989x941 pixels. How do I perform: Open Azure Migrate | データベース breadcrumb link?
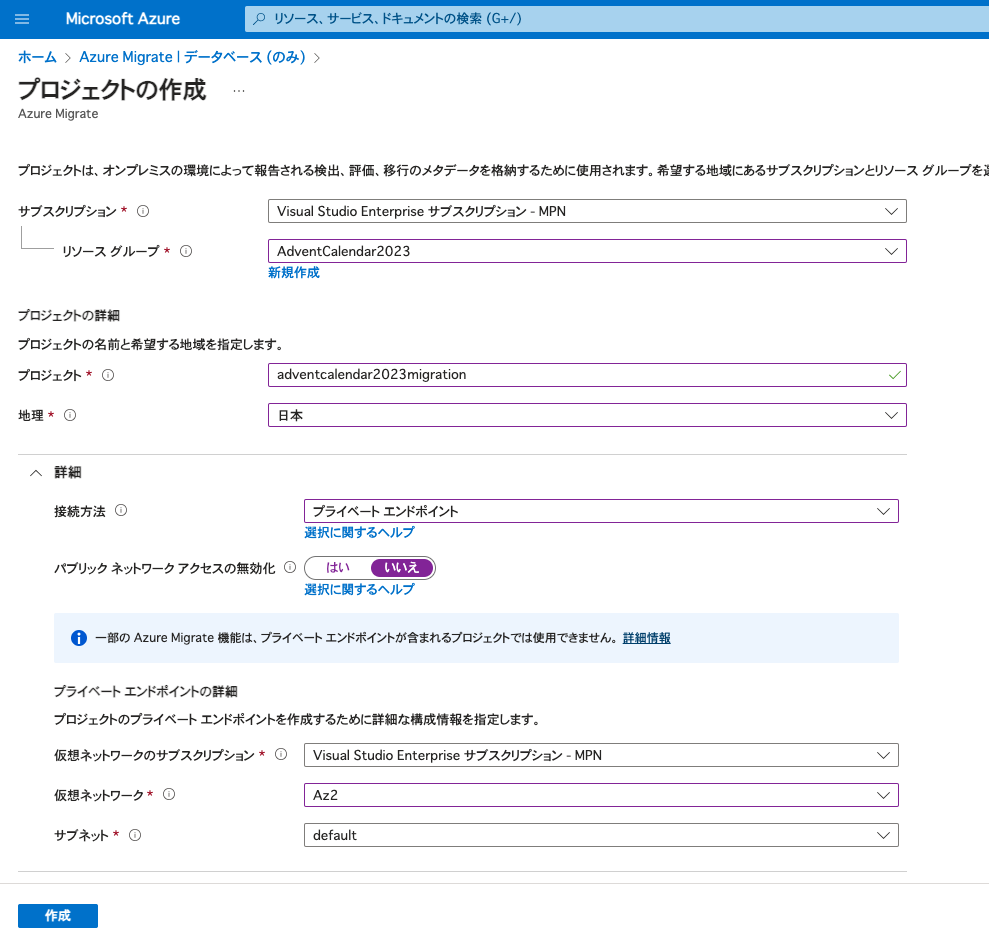(x=190, y=57)
